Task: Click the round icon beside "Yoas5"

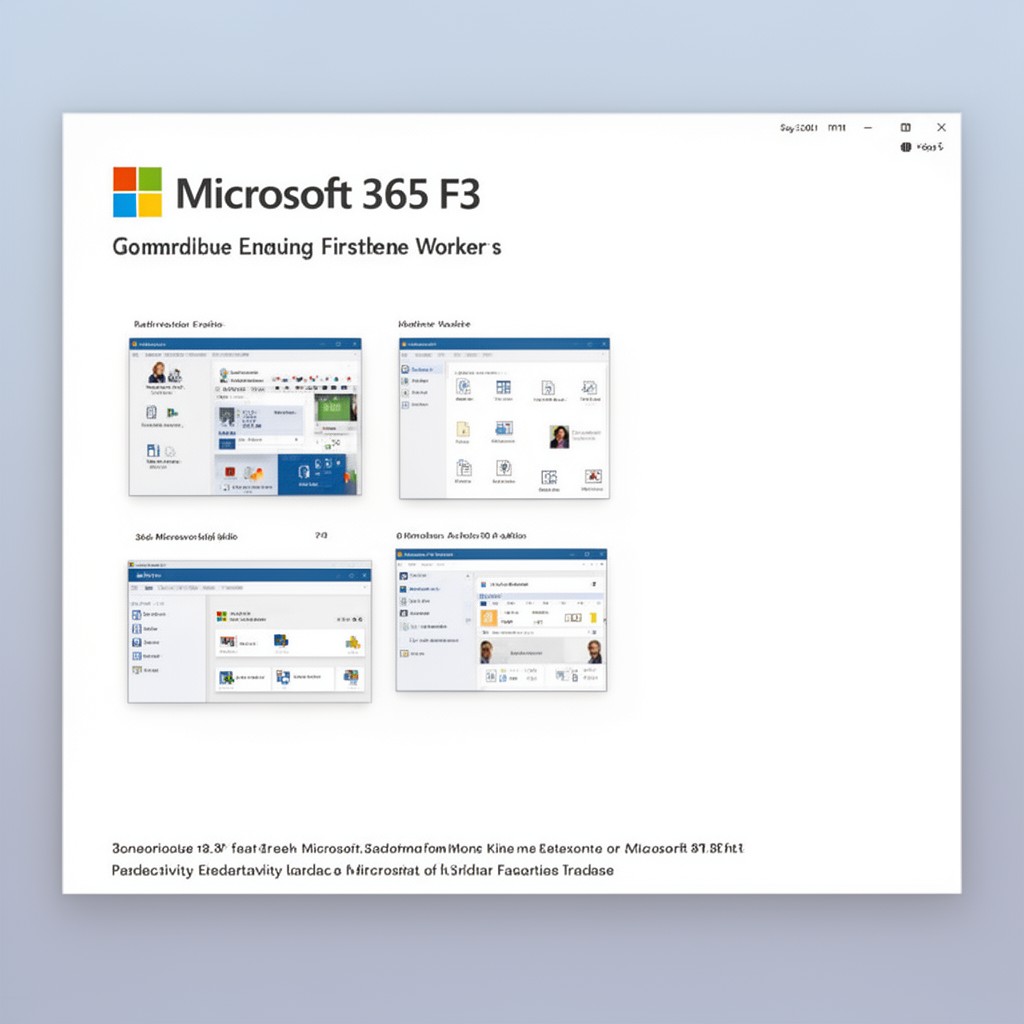Action: click(x=906, y=147)
